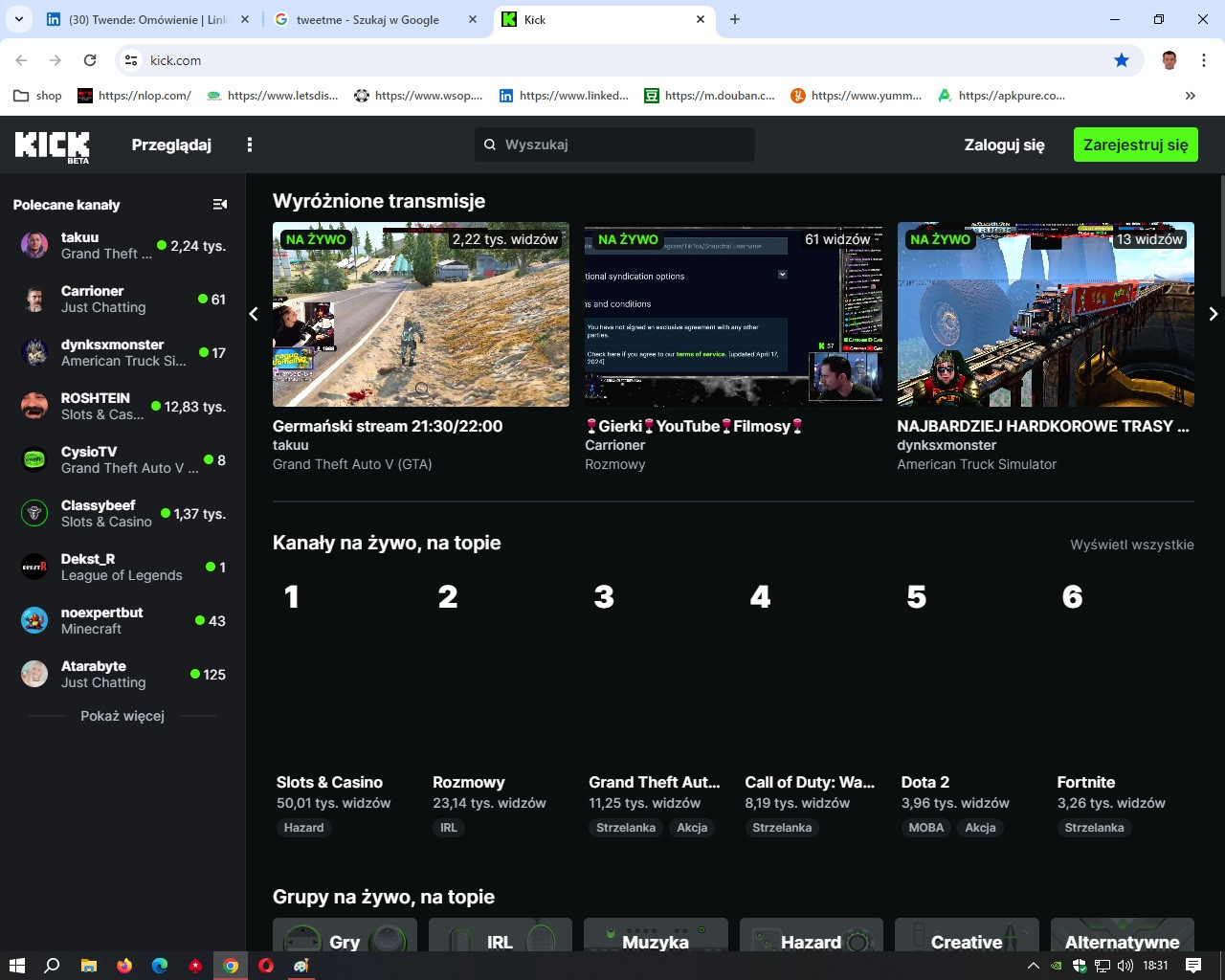Collapse the Polecane kanały sidebar
Viewport: 1225px width, 980px height.
click(219, 204)
